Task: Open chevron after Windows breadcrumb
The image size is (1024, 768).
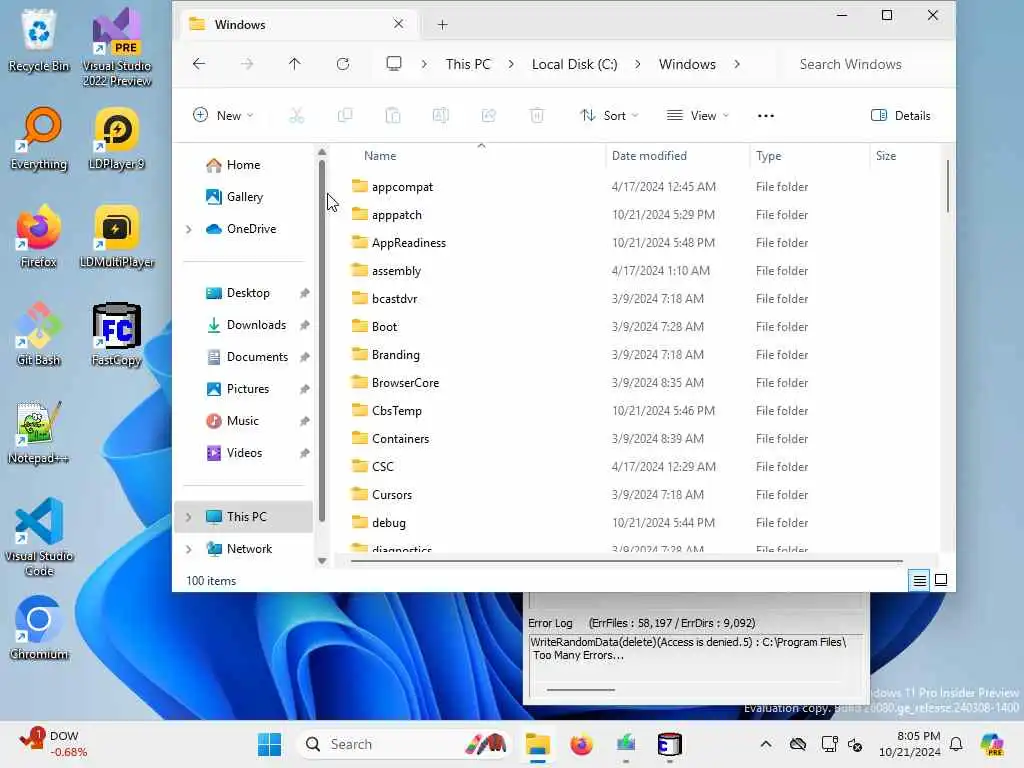Action: [x=737, y=64]
